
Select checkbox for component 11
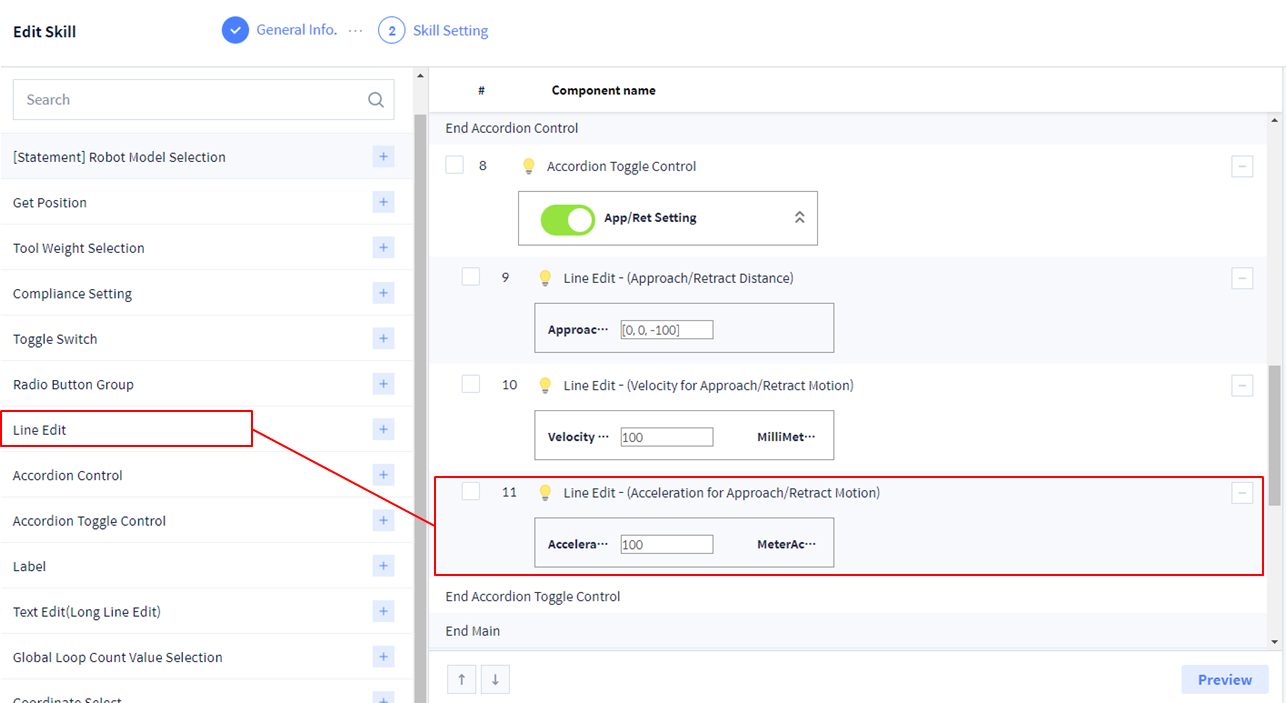coord(471,492)
